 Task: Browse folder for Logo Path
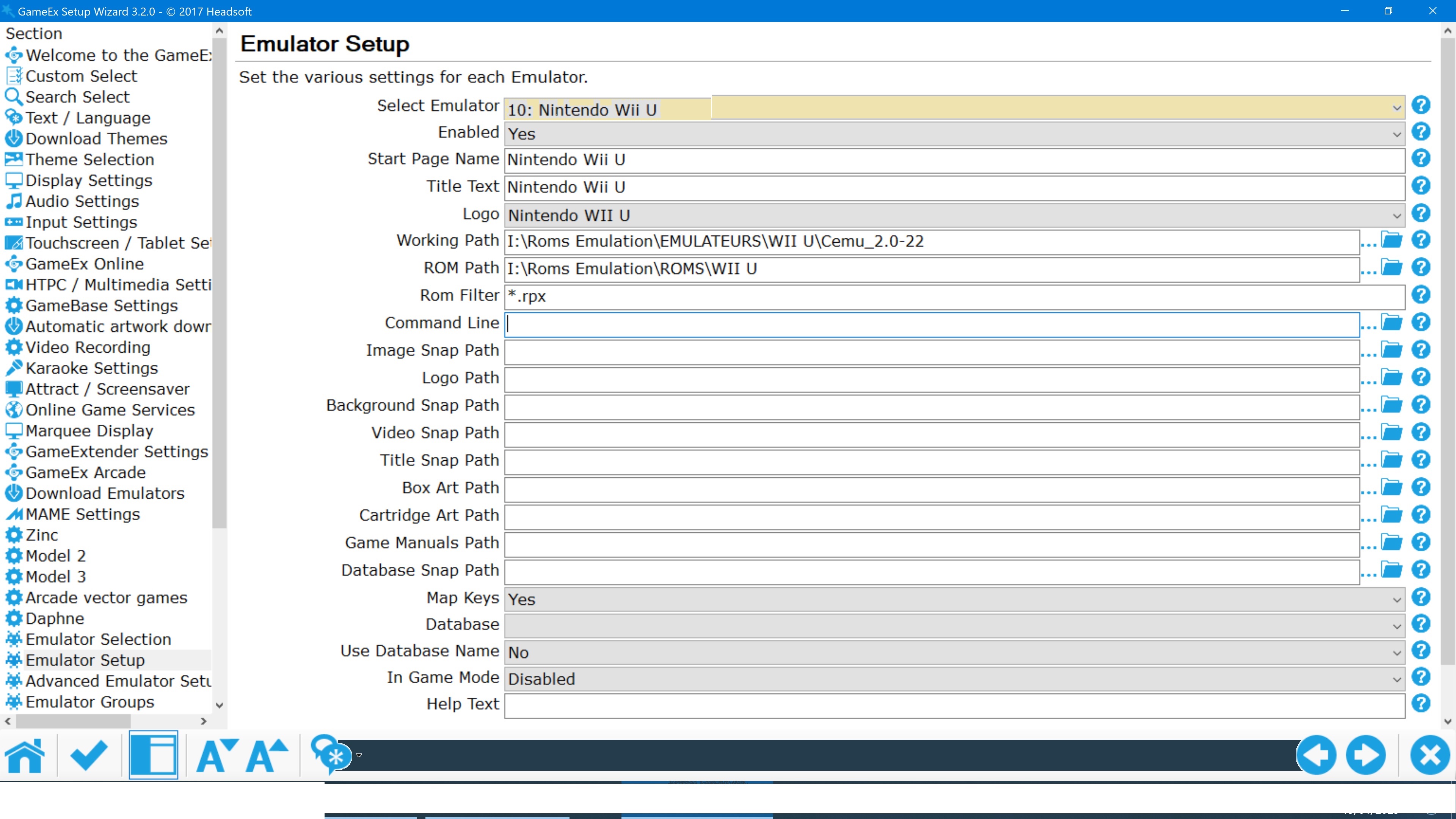point(1392,378)
